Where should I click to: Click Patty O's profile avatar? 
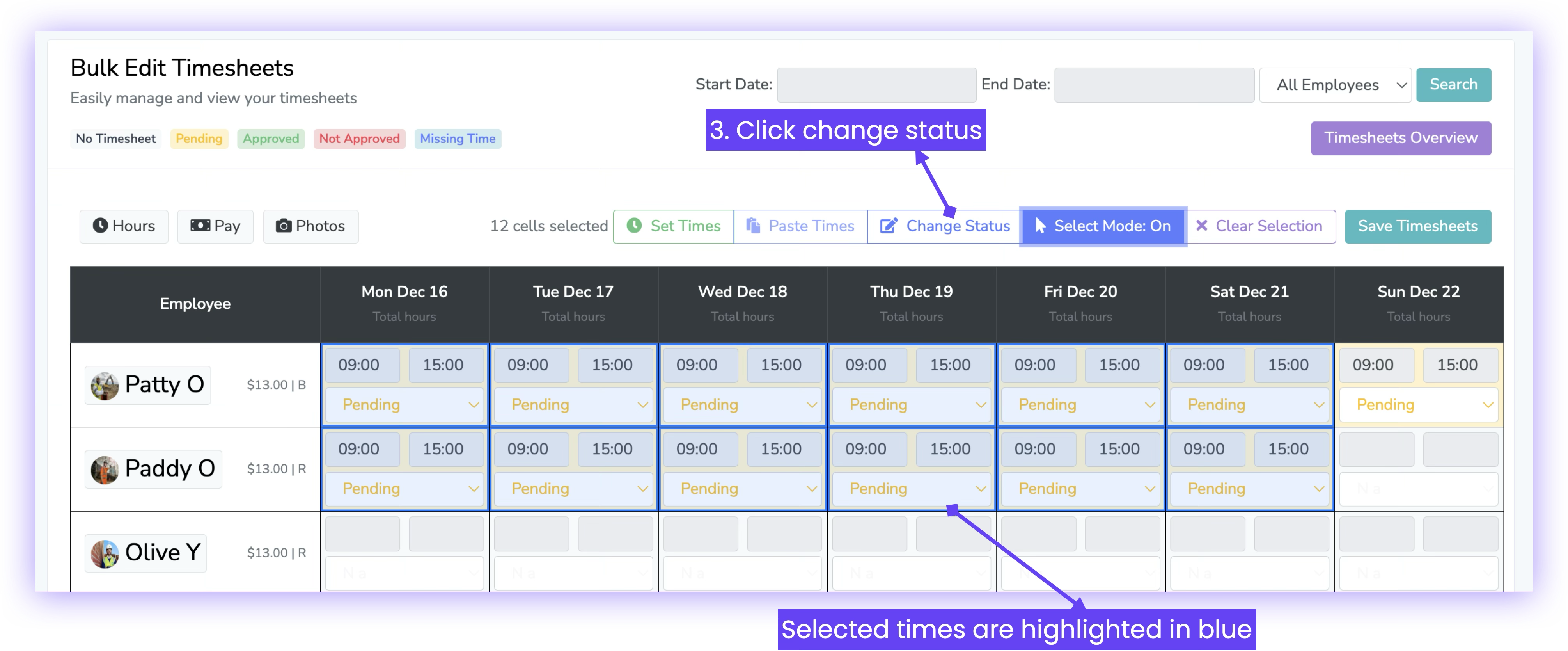[x=105, y=386]
